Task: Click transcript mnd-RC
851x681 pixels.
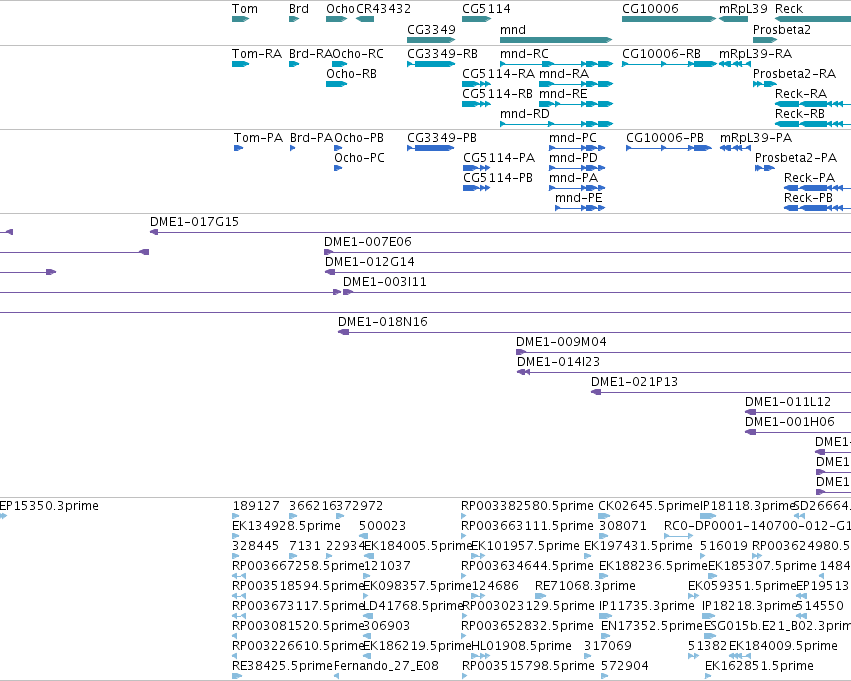Action: point(556,64)
